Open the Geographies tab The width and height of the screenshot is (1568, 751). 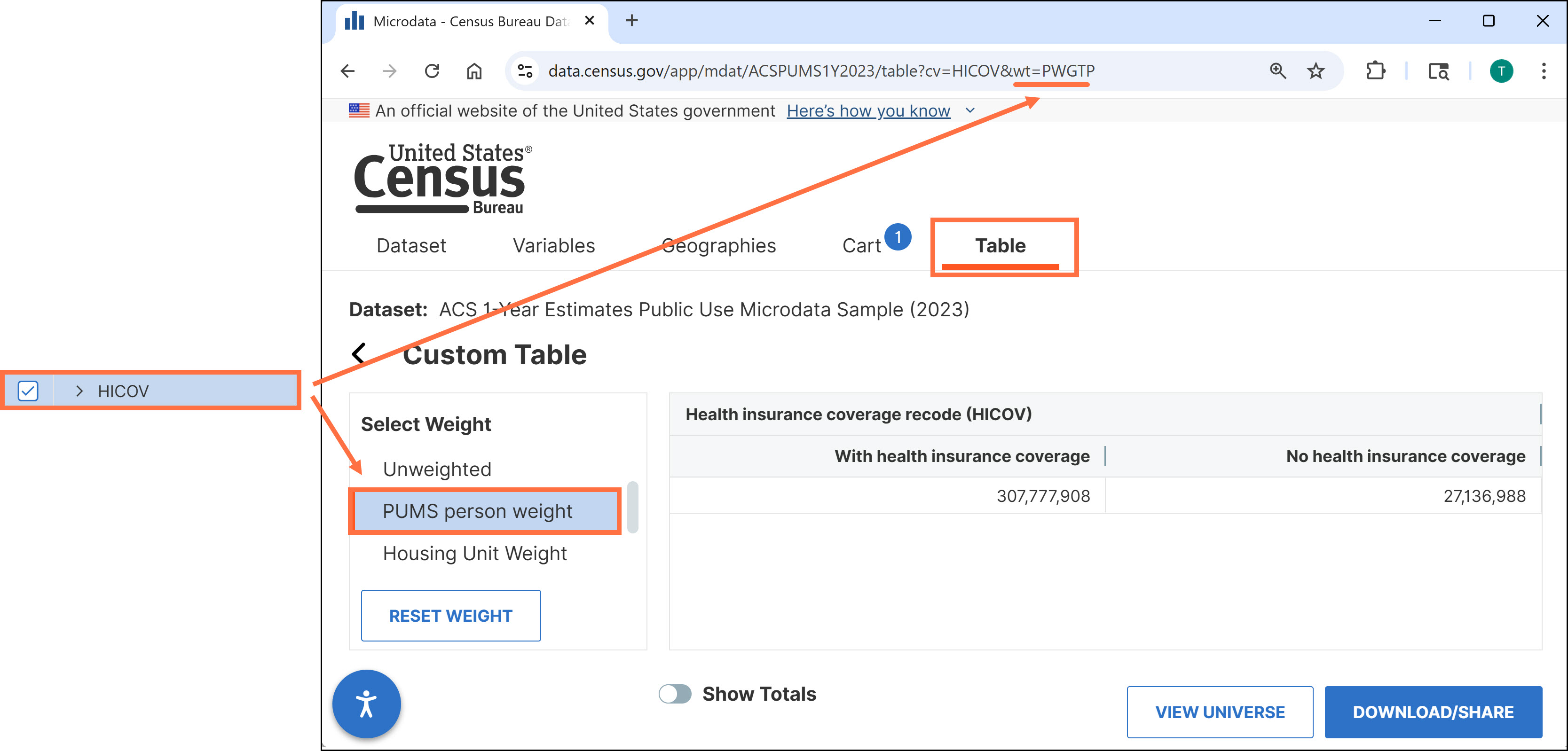click(x=718, y=245)
